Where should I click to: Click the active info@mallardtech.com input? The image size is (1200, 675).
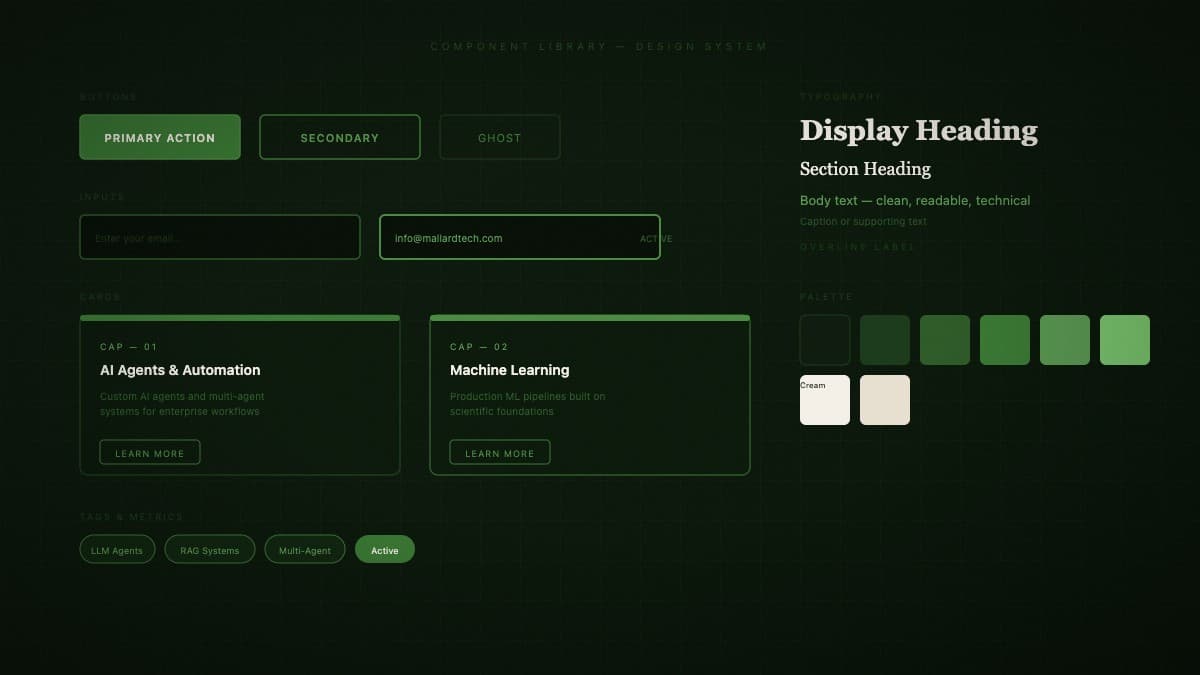tap(519, 237)
